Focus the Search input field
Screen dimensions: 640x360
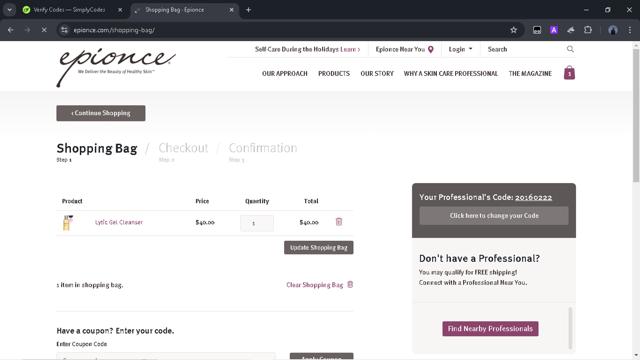click(524, 49)
